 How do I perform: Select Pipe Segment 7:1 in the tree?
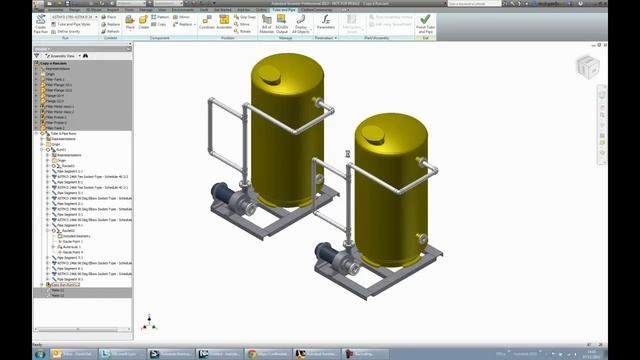pos(70,258)
